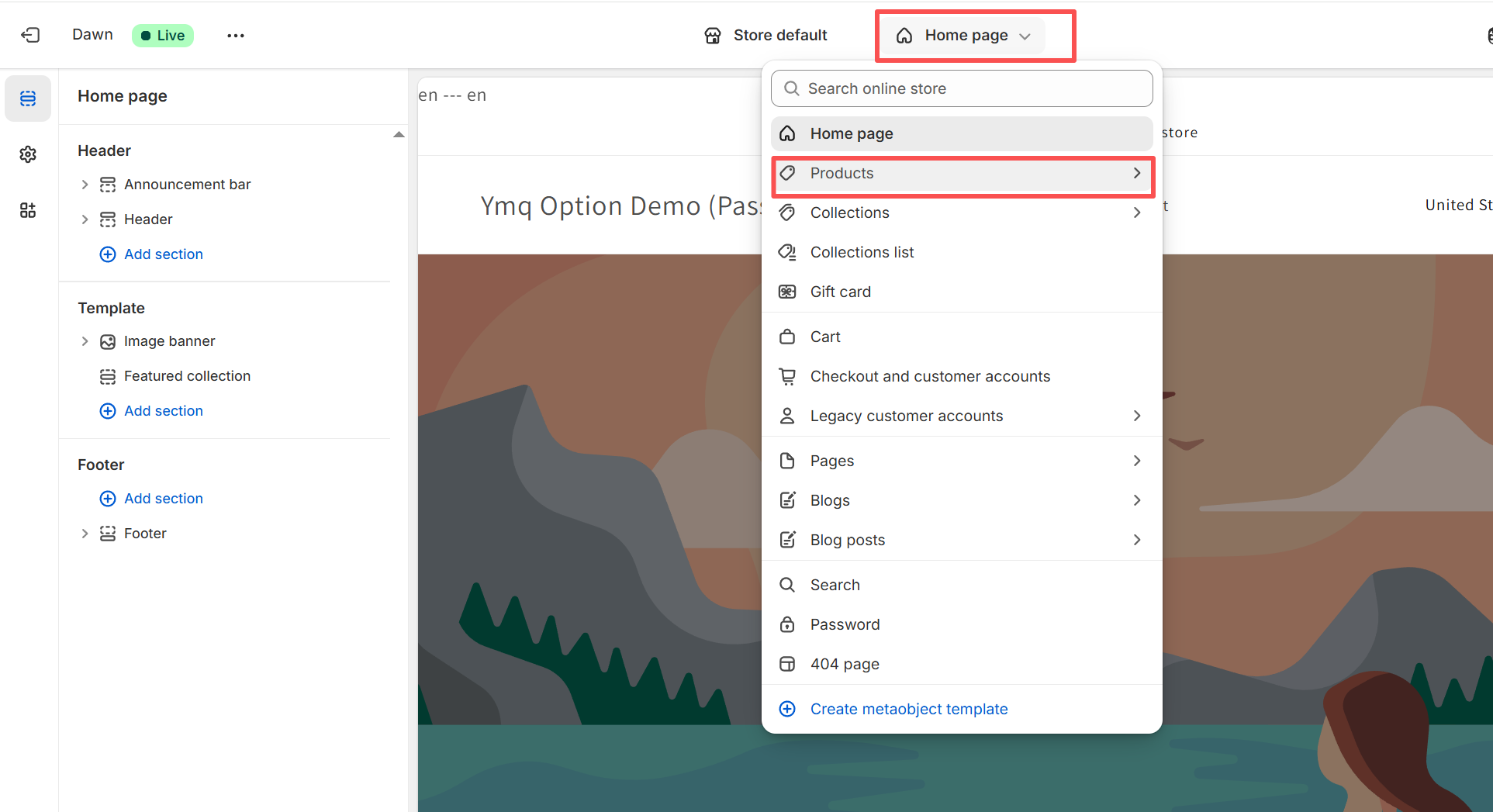Viewport: 1493px width, 812px height.
Task: Open the App embeds sidebar icon
Action: pyautogui.click(x=28, y=210)
